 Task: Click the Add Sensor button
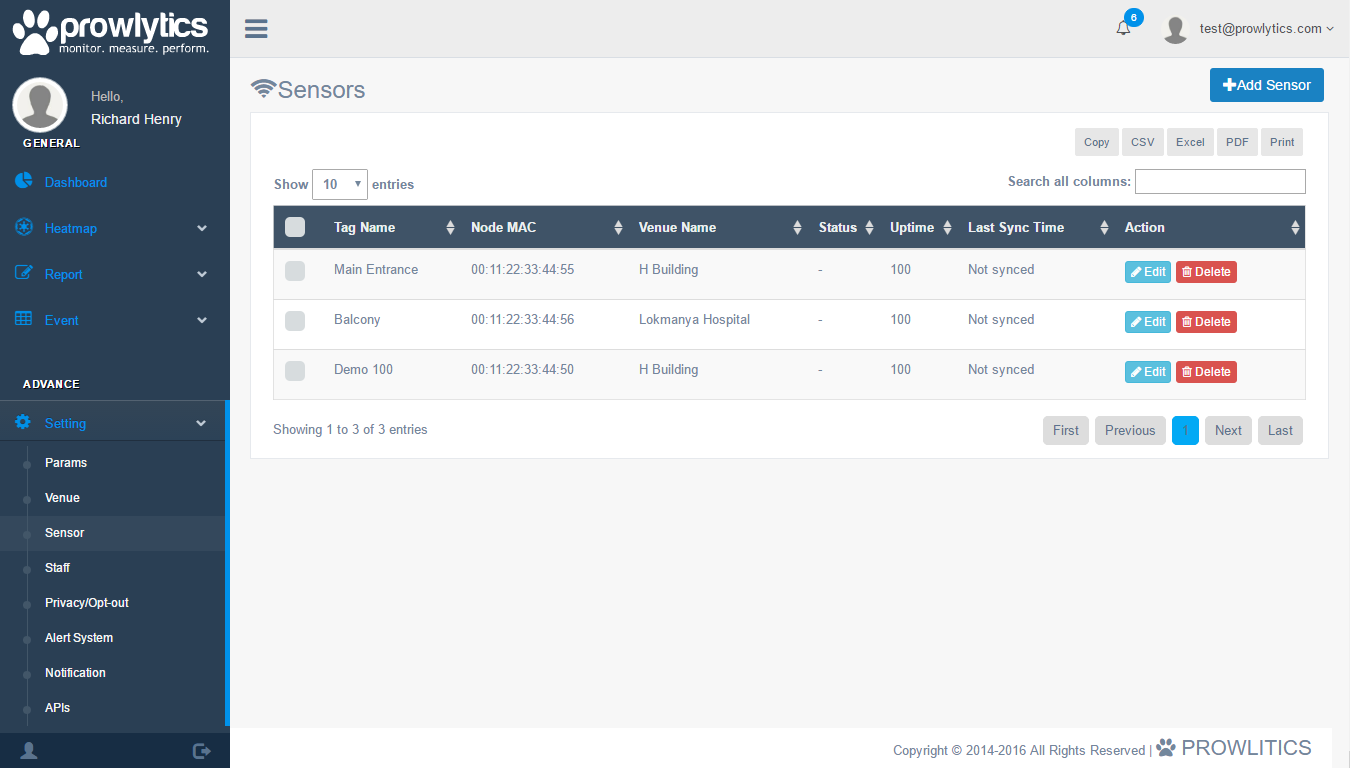(1266, 85)
